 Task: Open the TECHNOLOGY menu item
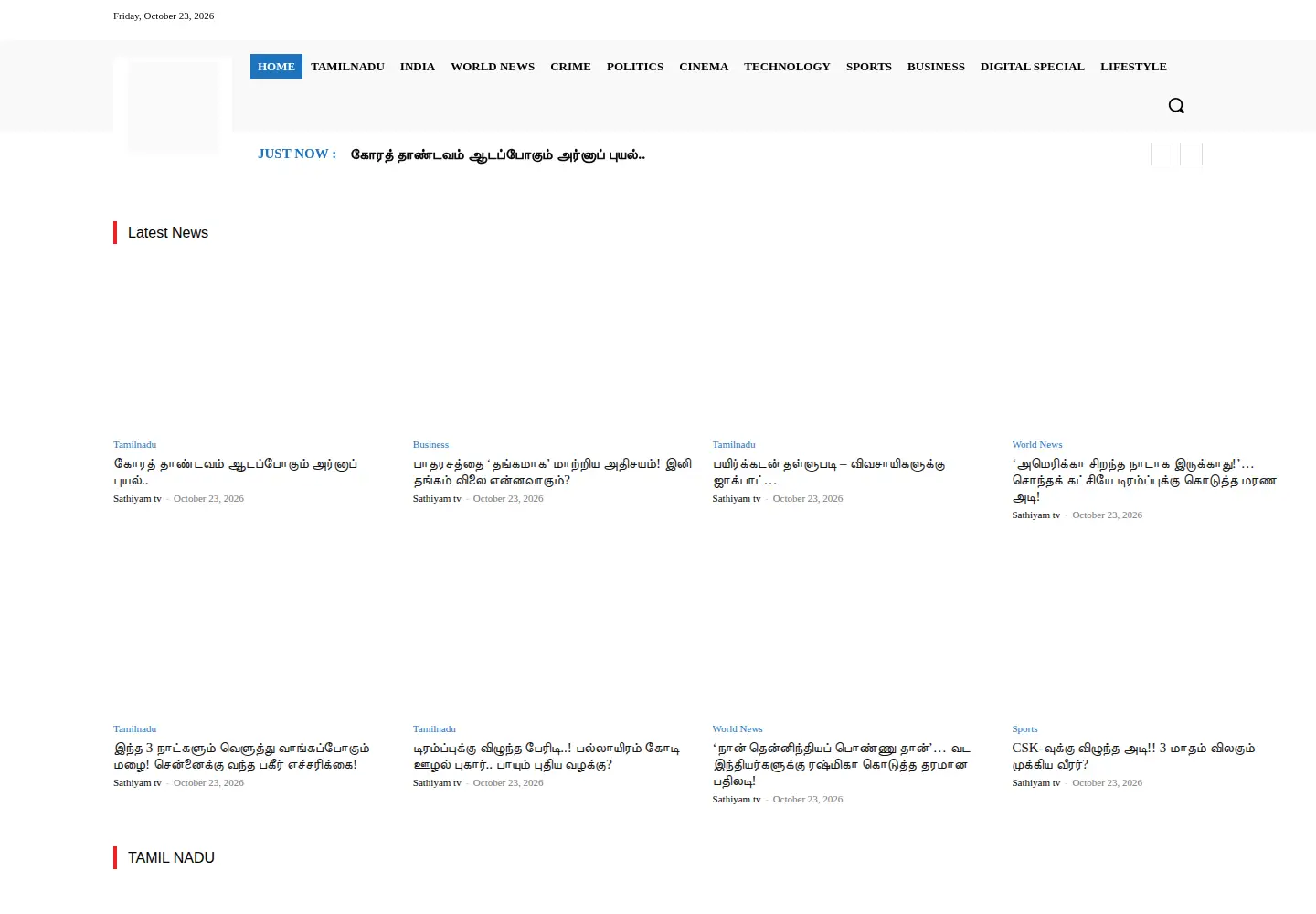(x=787, y=67)
